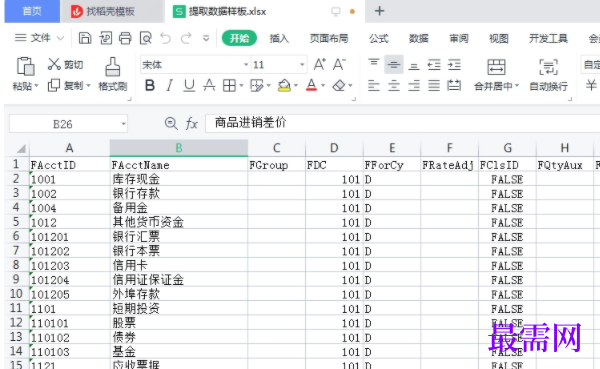Click the Redo arrow
Screen dimensions: 600x369
tap(186, 38)
